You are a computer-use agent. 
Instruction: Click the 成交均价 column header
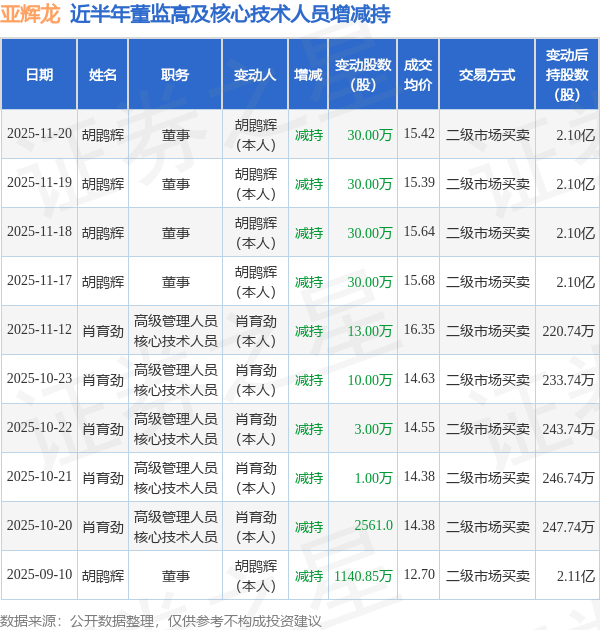[x=418, y=75]
